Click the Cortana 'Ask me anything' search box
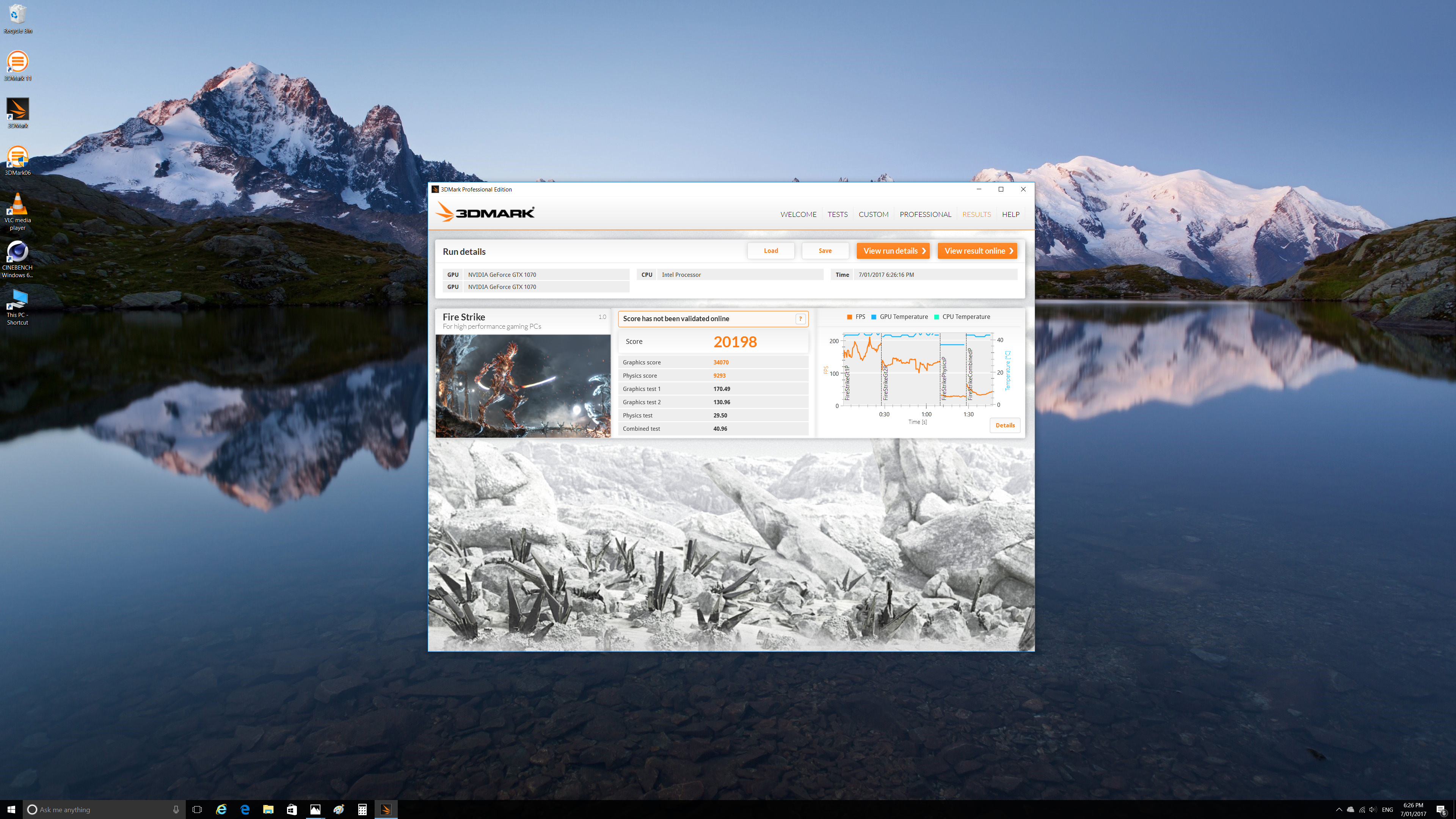 [x=105, y=810]
